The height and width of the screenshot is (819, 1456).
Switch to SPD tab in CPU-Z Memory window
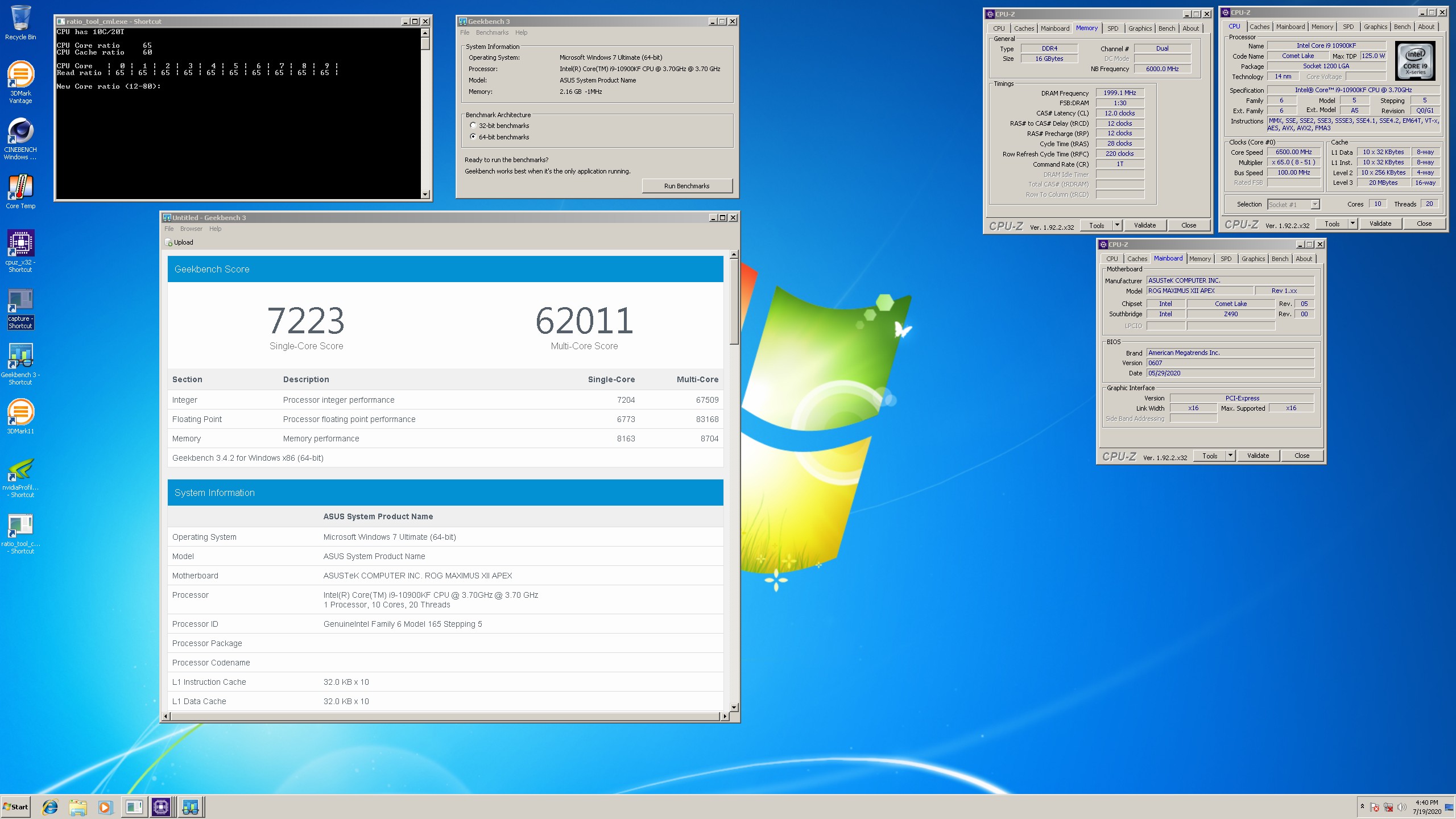click(x=1112, y=28)
